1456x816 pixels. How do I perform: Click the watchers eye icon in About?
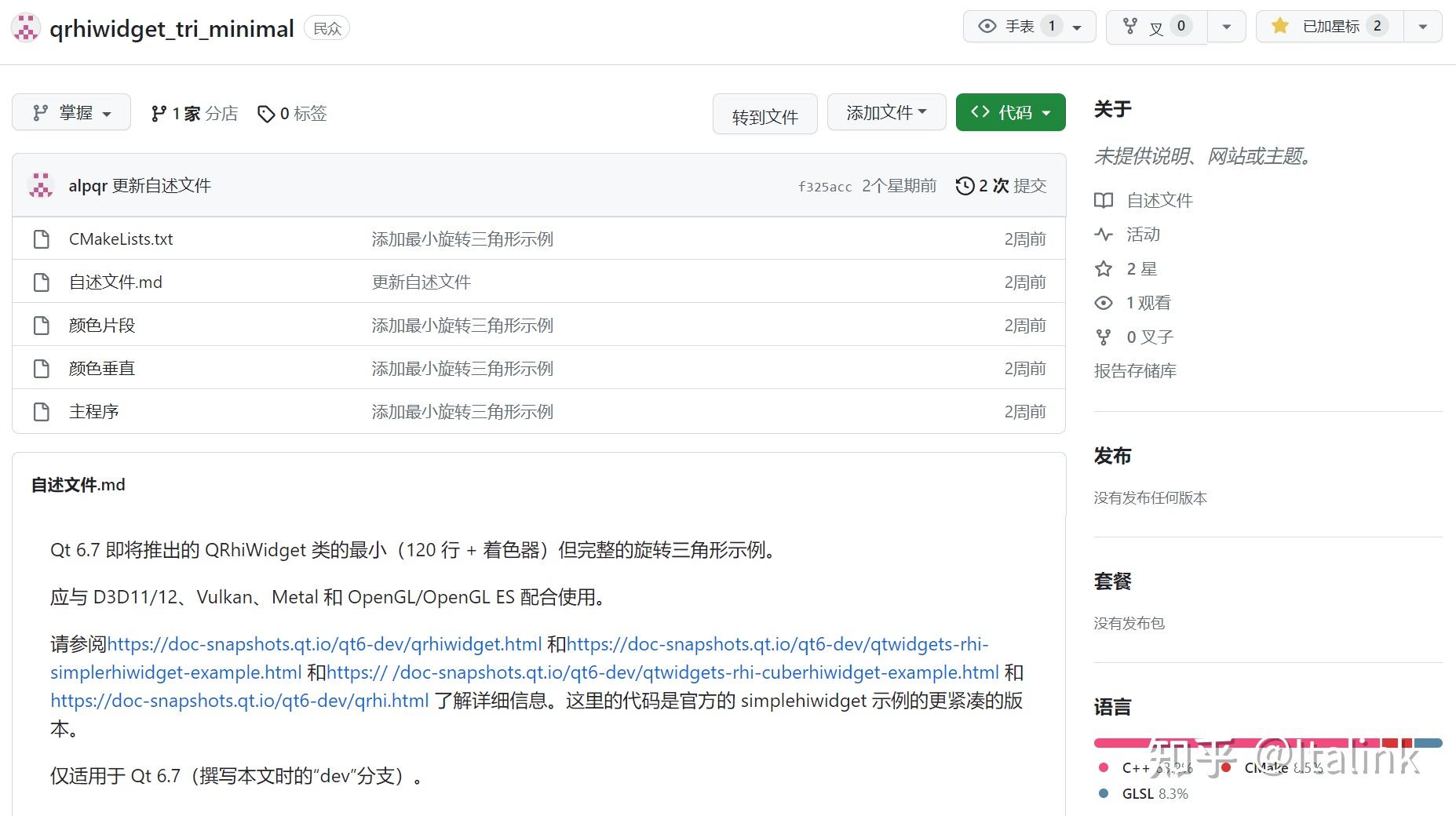pyautogui.click(x=1104, y=303)
